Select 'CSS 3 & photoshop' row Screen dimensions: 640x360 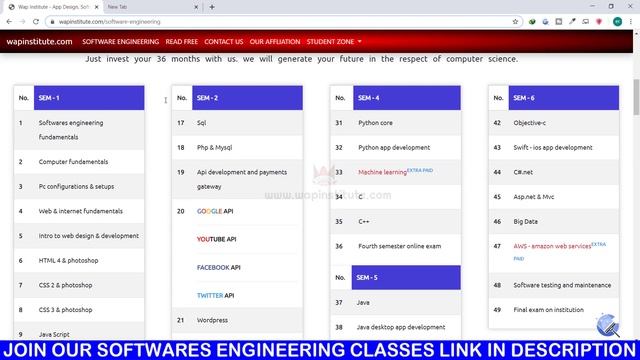tap(79, 310)
